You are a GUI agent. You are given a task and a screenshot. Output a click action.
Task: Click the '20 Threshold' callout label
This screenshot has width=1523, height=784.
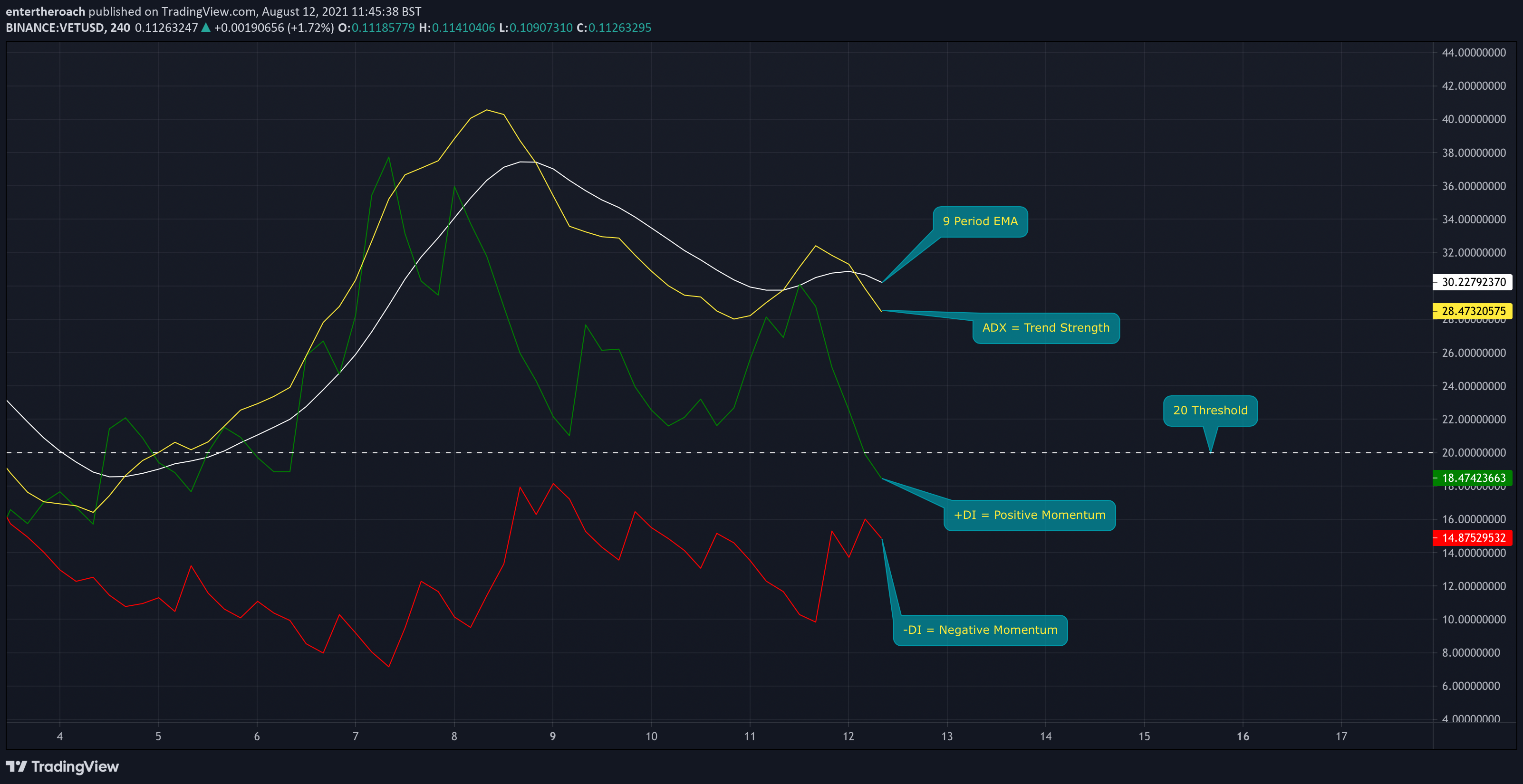coord(1210,411)
